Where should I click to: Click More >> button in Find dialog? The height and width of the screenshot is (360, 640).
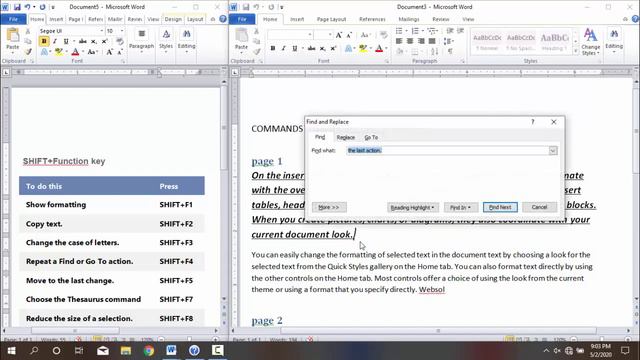329,207
